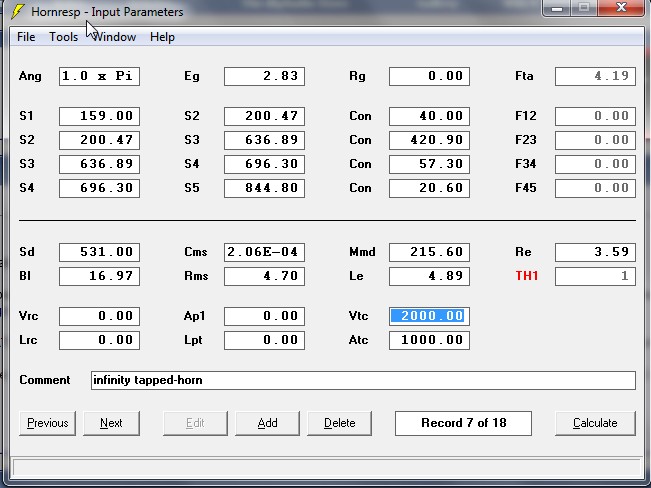Edit the Vrc field
The image size is (651, 488).
tap(99, 316)
